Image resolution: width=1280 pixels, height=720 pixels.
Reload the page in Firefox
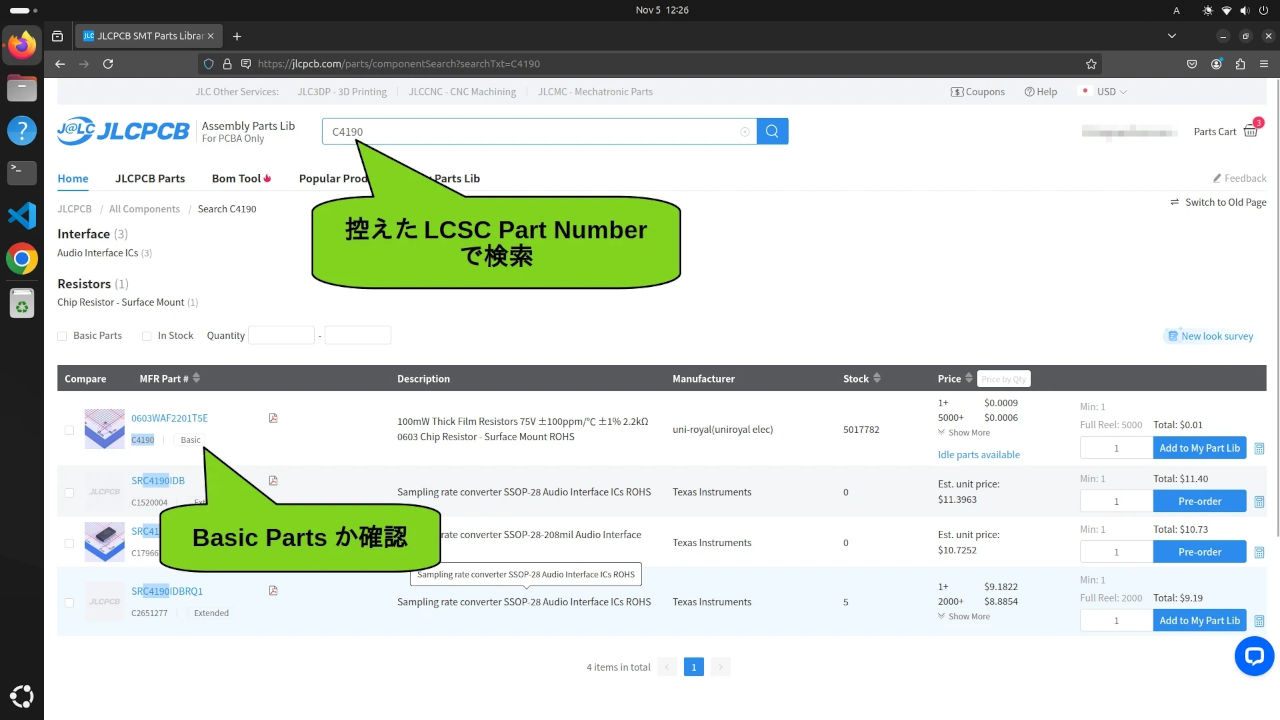(108, 63)
